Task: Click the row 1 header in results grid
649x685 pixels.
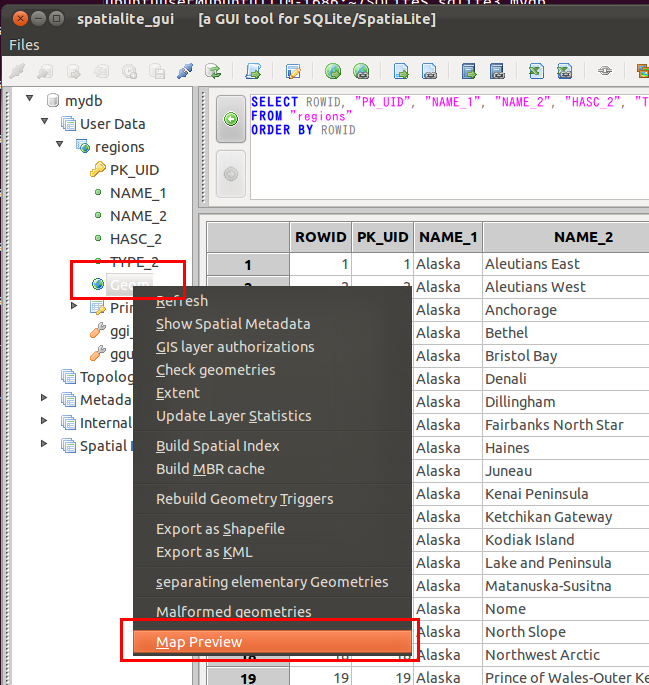Action: 248,264
